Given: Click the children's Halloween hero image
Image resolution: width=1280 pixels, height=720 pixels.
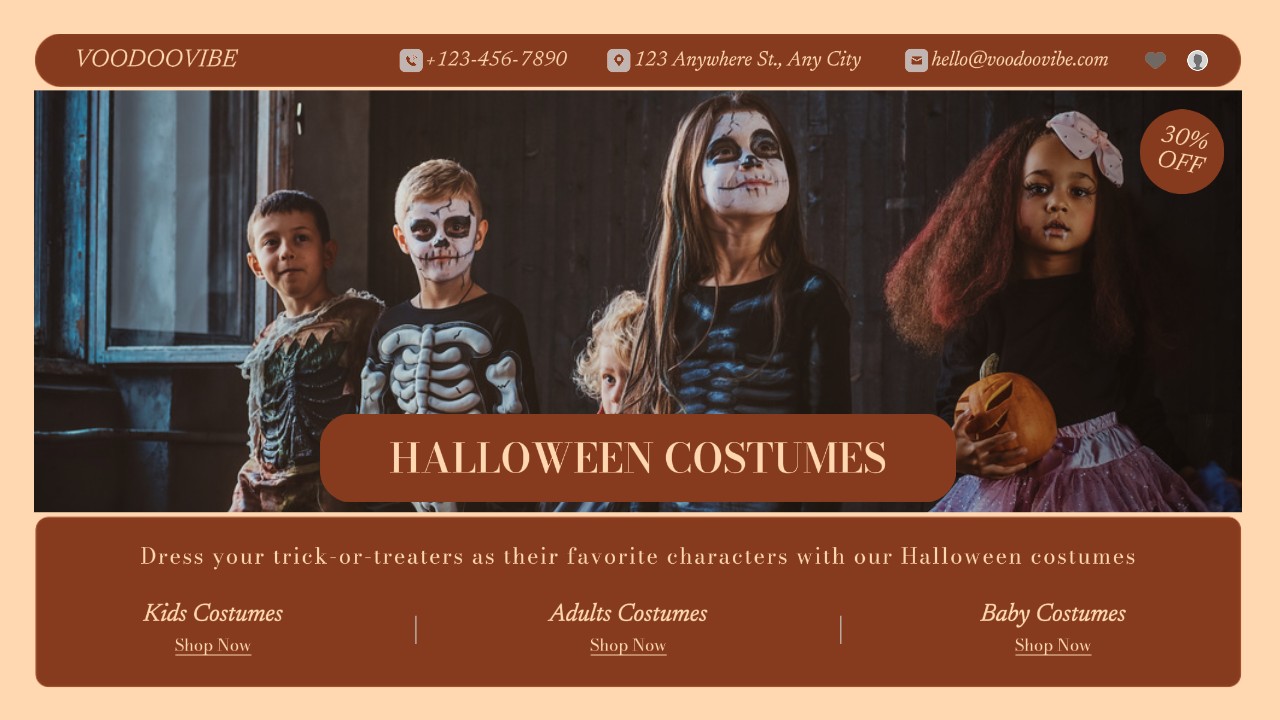Looking at the screenshot, I should (638, 301).
